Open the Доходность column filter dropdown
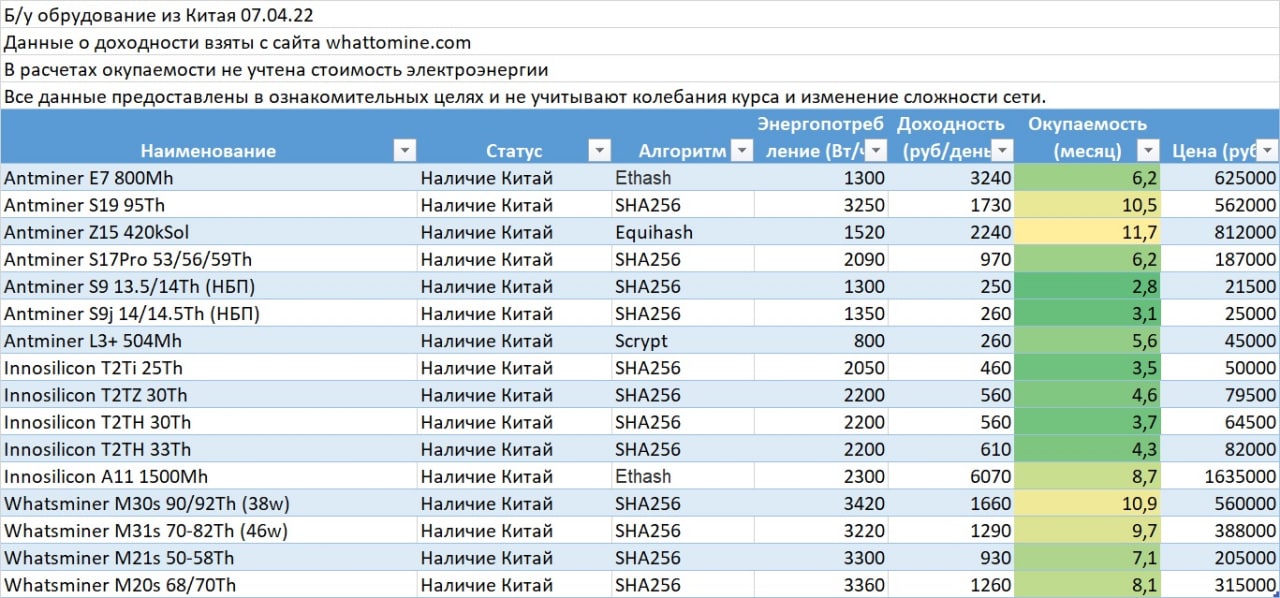1280x598 pixels. (1003, 151)
